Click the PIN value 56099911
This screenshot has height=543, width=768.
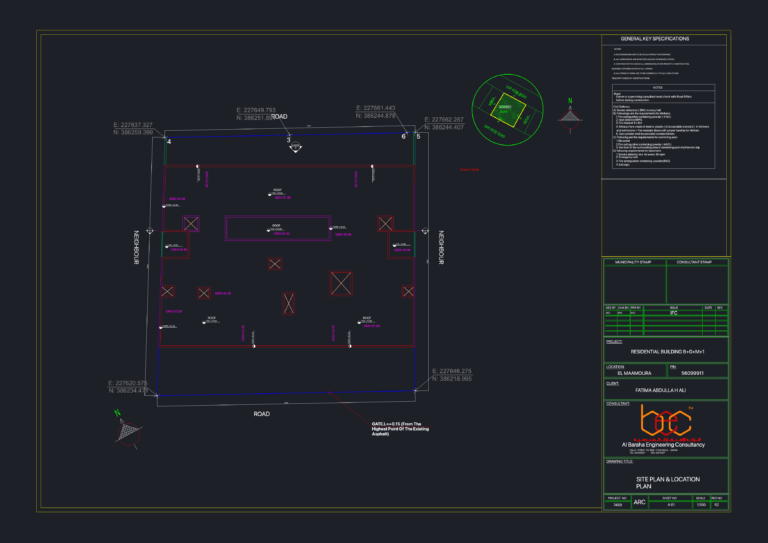tap(693, 373)
